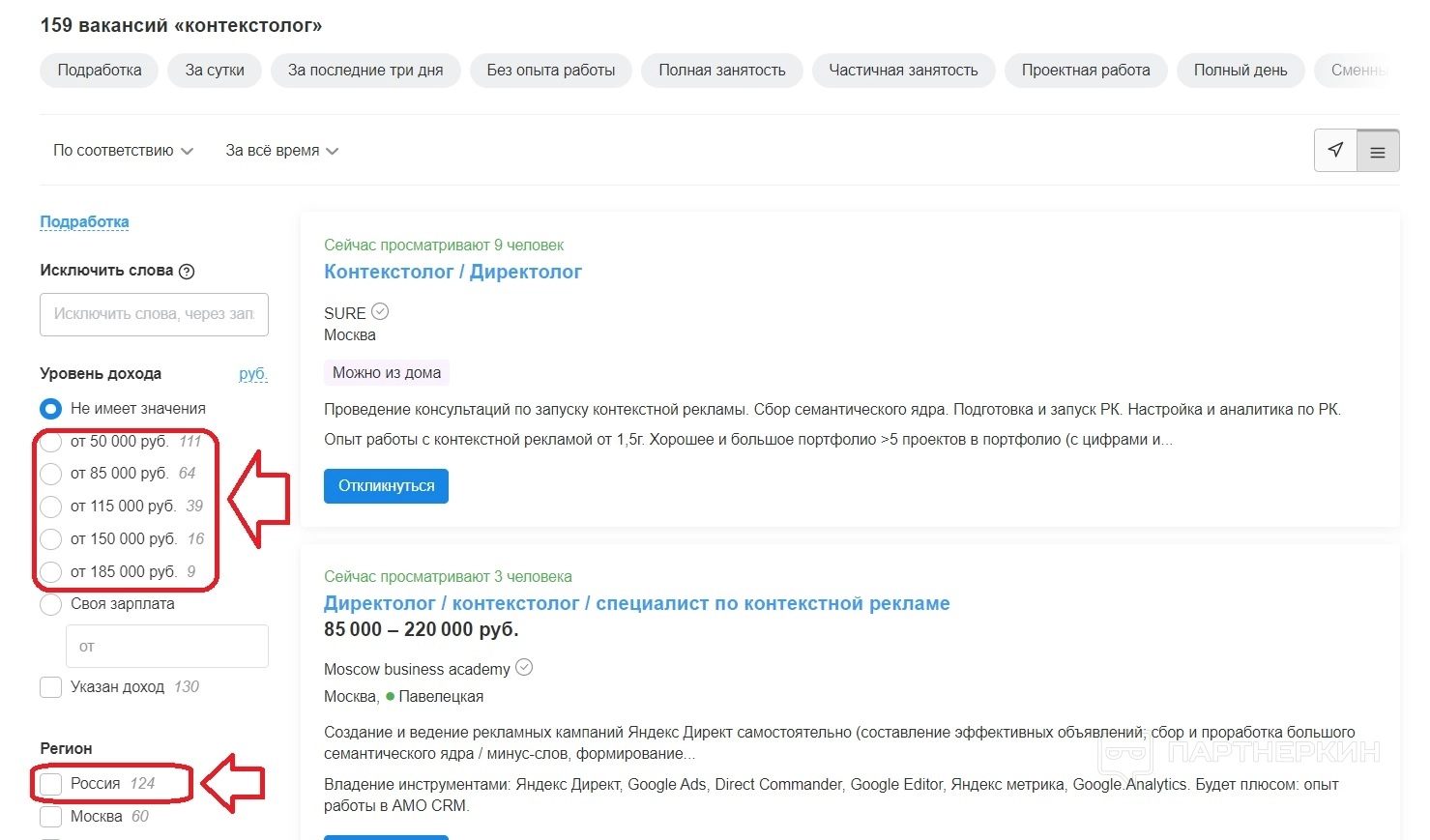This screenshot has width=1430, height=840.
Task: Select income option от 115 000 руб.
Action: tap(51, 507)
